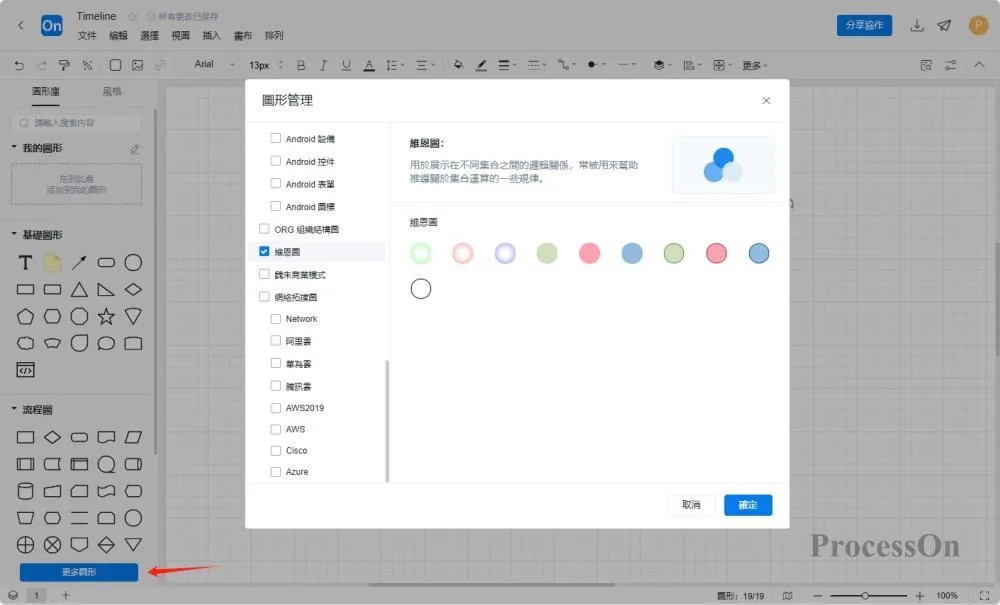Select the cylinder database flowchart shape
Screen dimensions: 1000x605
[25, 491]
